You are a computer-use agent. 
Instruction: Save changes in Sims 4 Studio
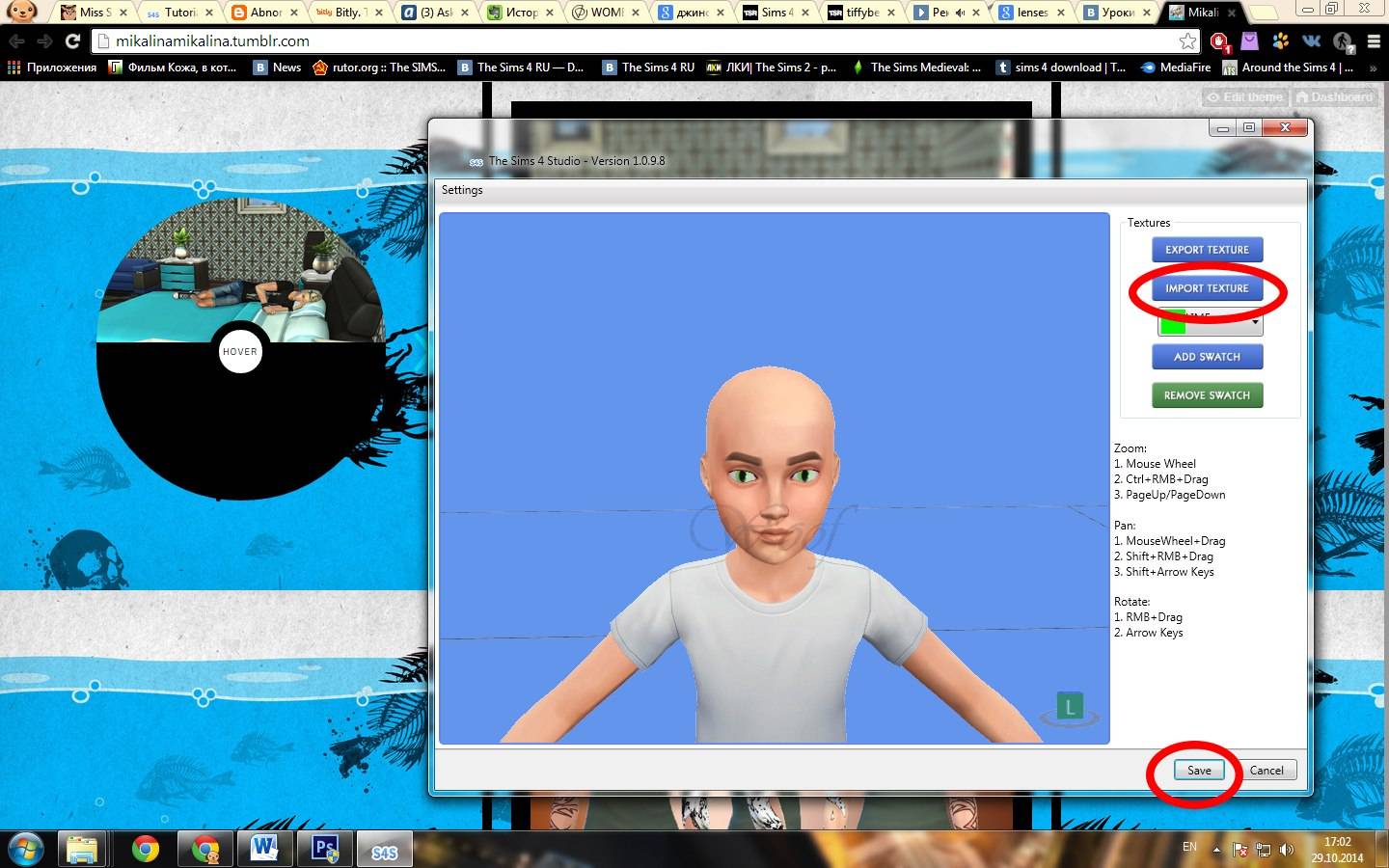coord(1199,771)
